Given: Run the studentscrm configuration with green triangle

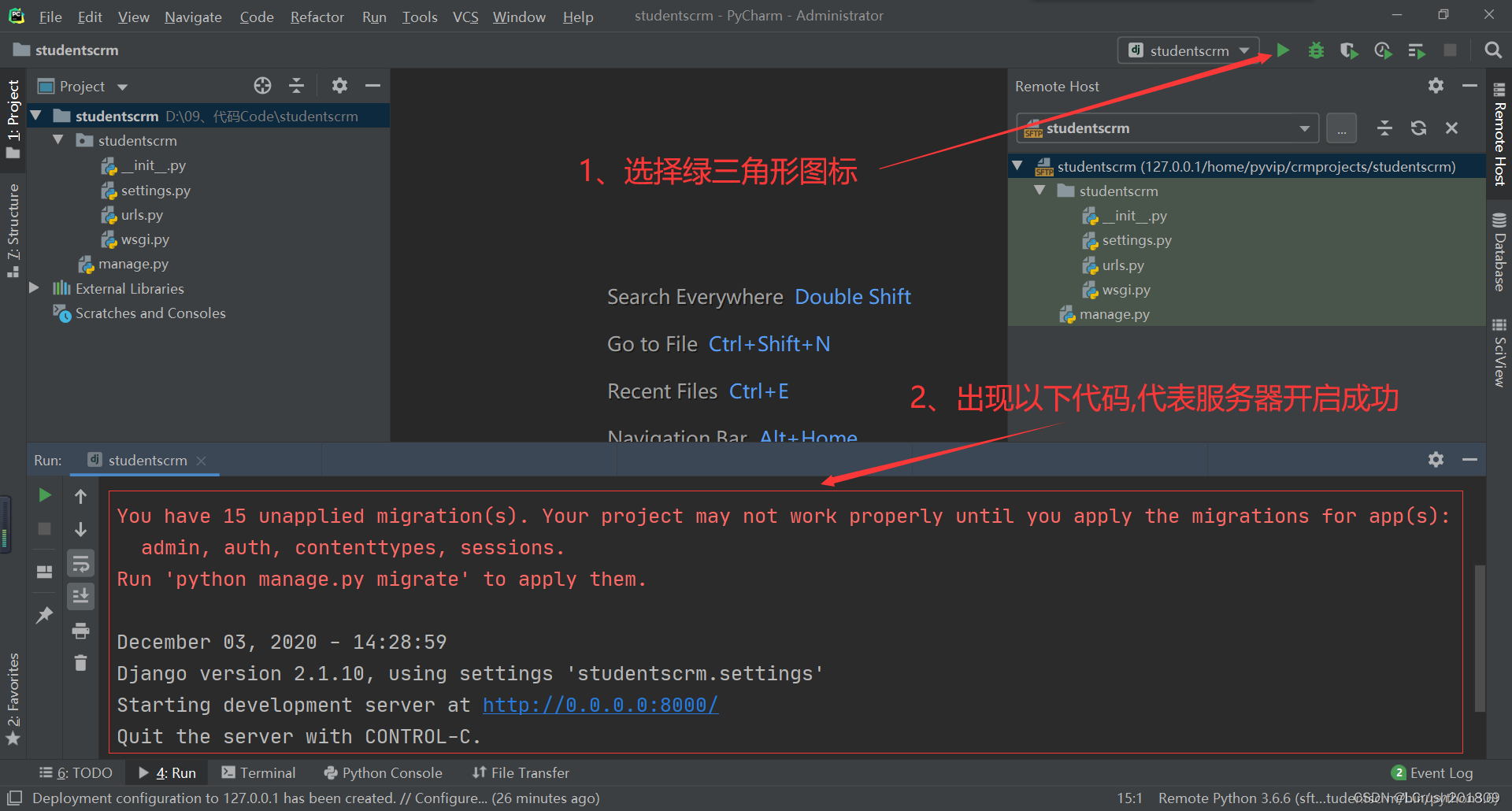Looking at the screenshot, I should 1282,50.
